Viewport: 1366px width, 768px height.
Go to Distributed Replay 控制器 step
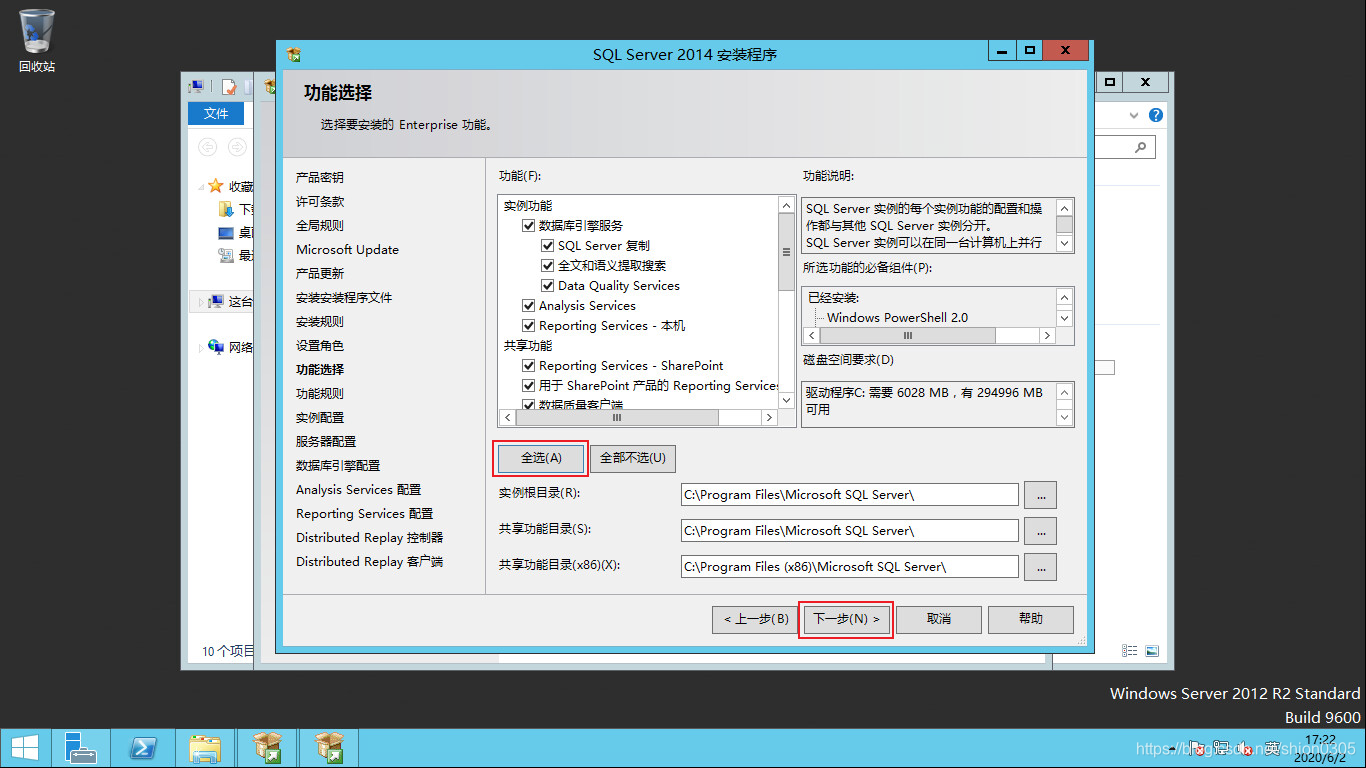(369, 538)
